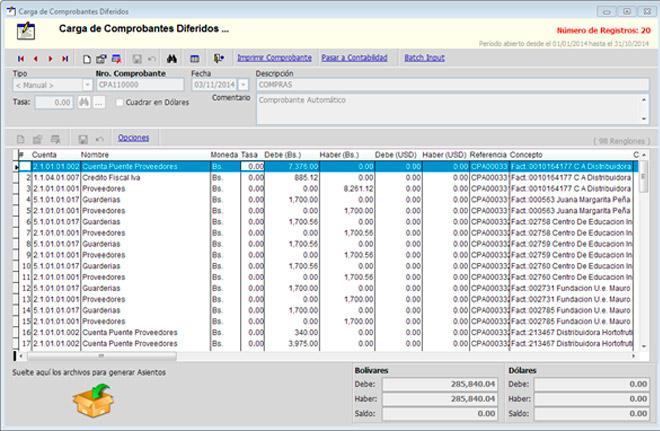Click binoculars icon beside Tasa field

click(x=84, y=102)
